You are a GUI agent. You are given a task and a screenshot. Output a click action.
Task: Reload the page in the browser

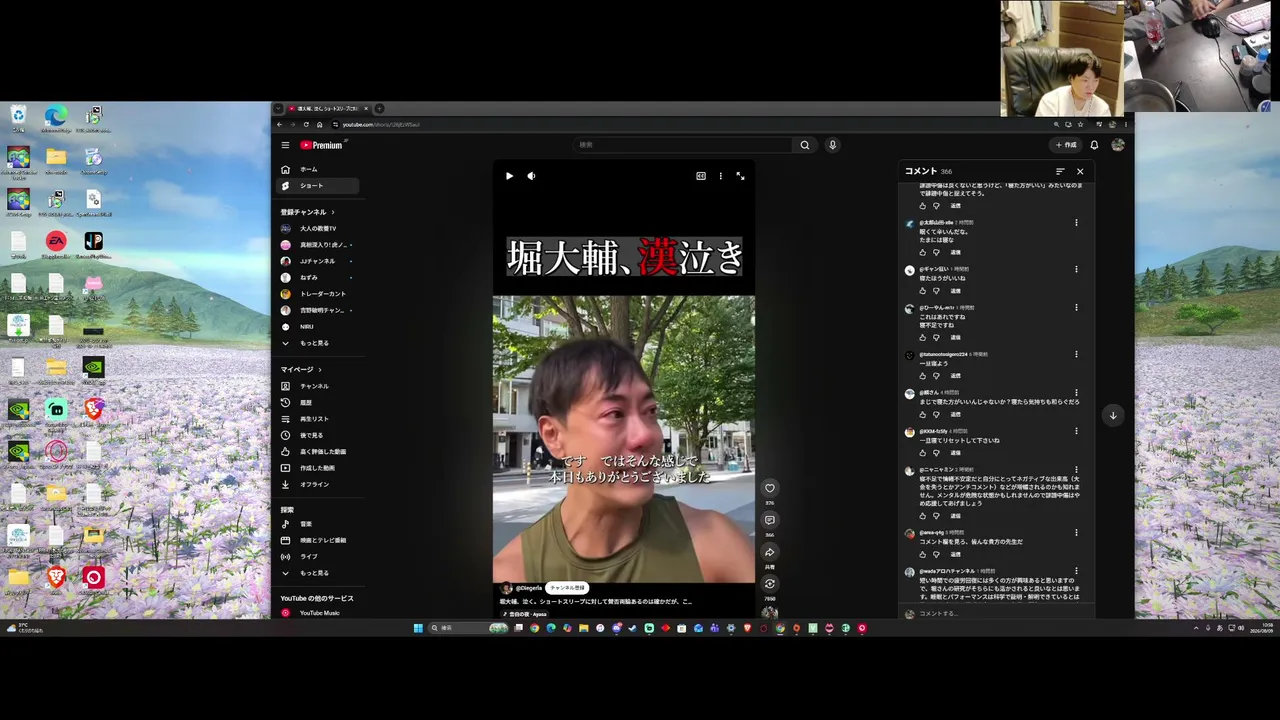(306, 124)
